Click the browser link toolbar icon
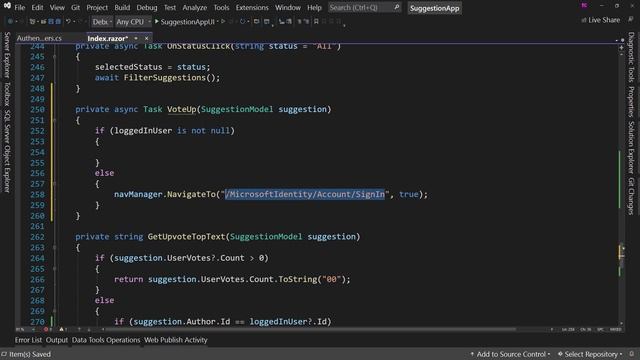The height and width of the screenshot is (360, 640). 256,21
